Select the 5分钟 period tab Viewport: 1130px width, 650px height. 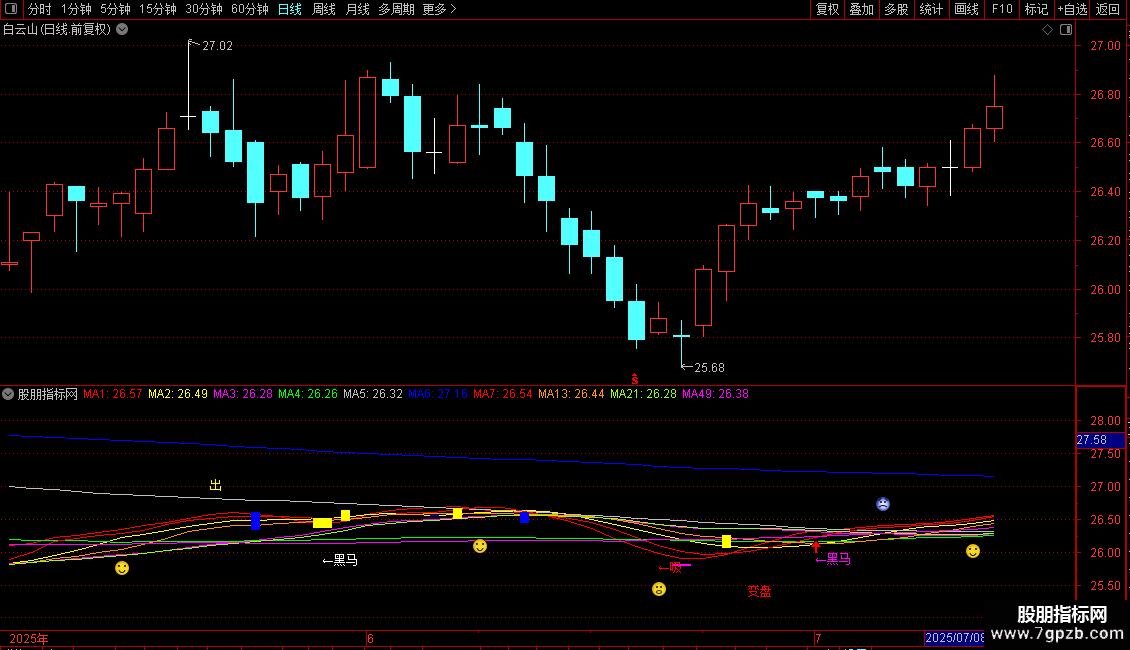[115, 9]
